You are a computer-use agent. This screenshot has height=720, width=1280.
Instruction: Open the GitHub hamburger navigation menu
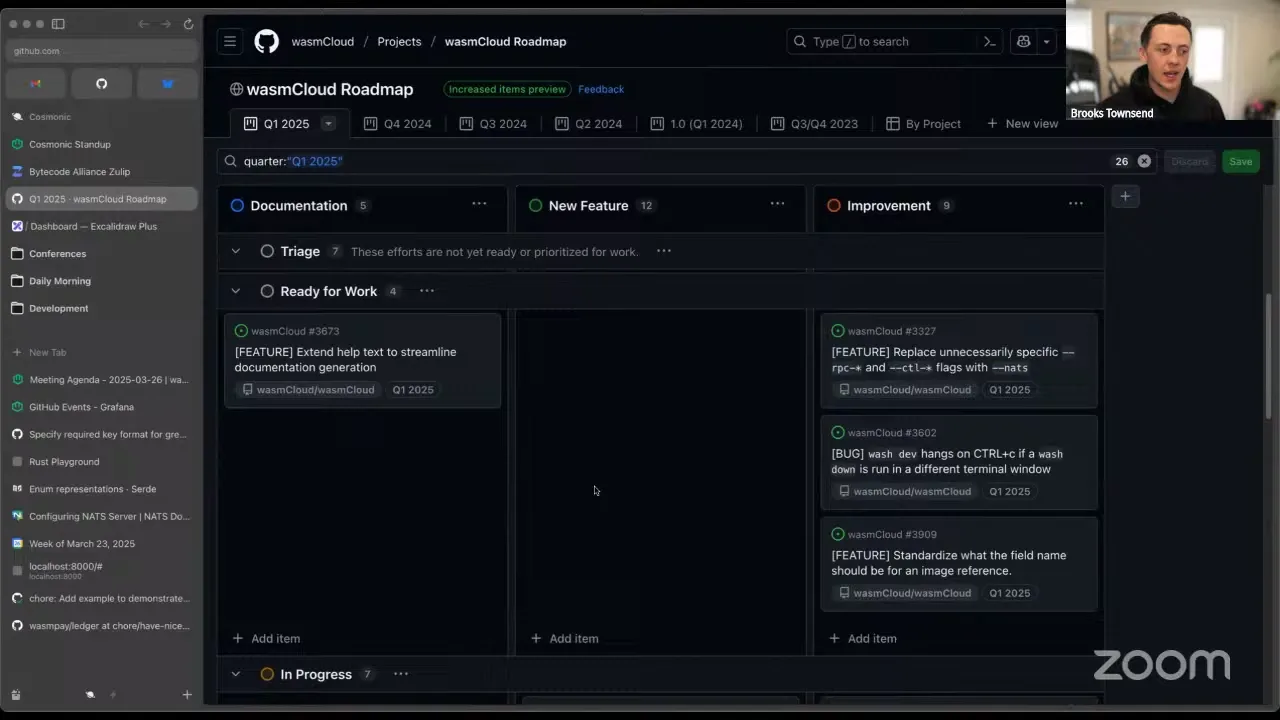(230, 41)
